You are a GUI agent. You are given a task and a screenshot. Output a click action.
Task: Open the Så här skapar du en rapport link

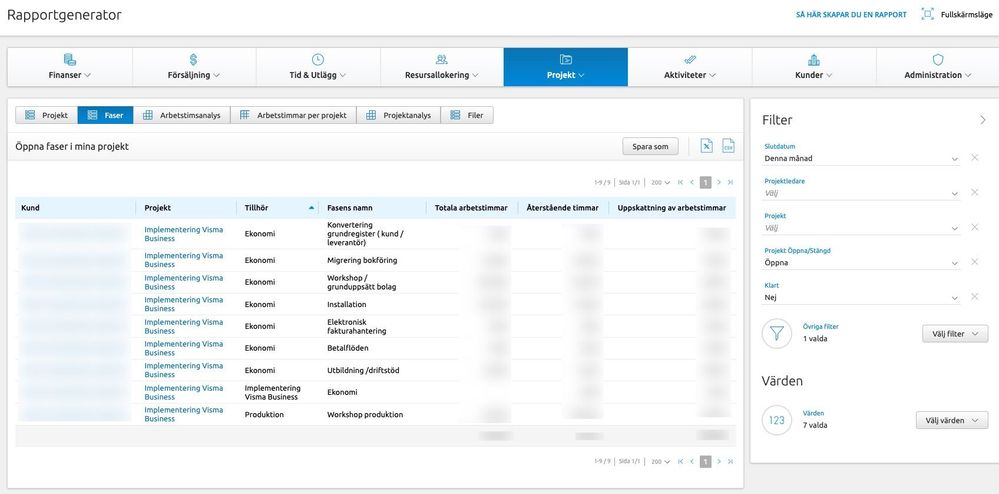[x=851, y=15]
